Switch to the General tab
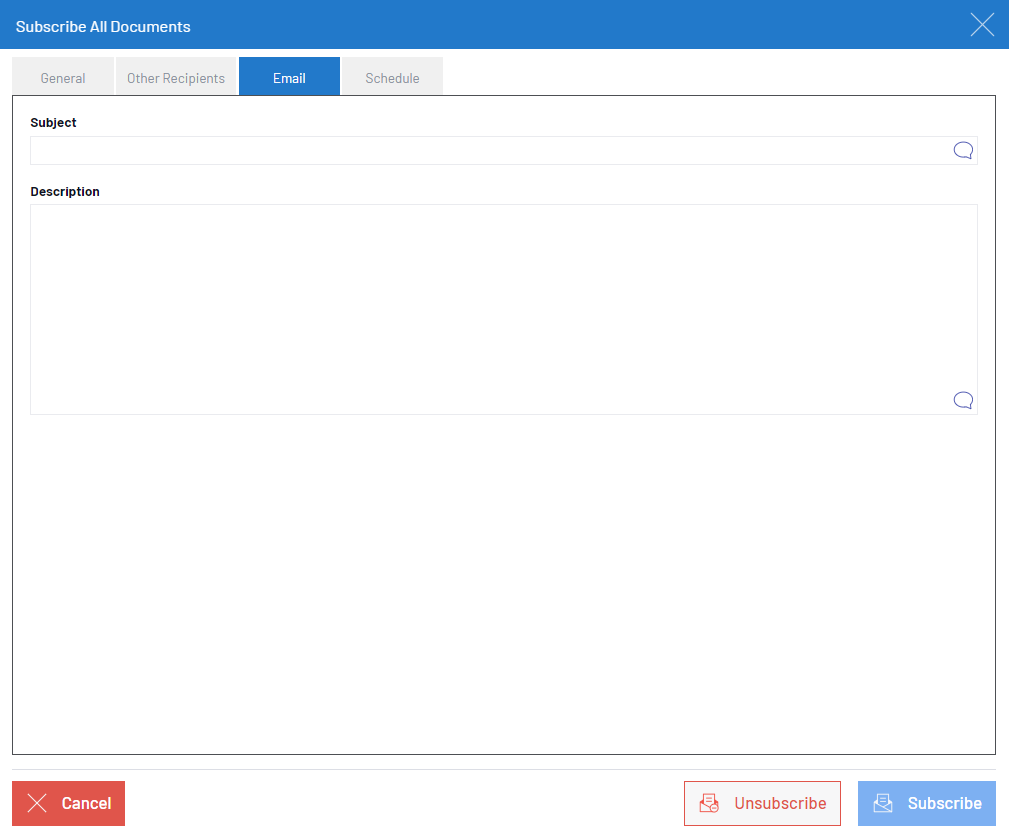This screenshot has width=1009, height=835. pyautogui.click(x=63, y=78)
